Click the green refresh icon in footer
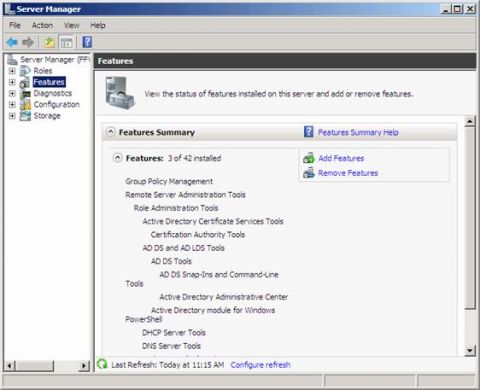 coord(103,364)
